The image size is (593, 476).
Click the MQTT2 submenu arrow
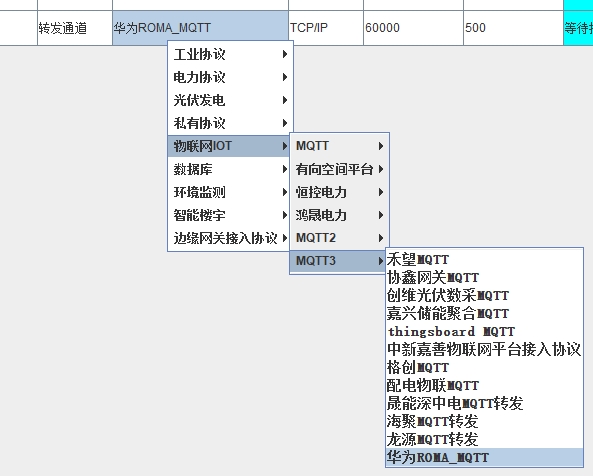381,238
